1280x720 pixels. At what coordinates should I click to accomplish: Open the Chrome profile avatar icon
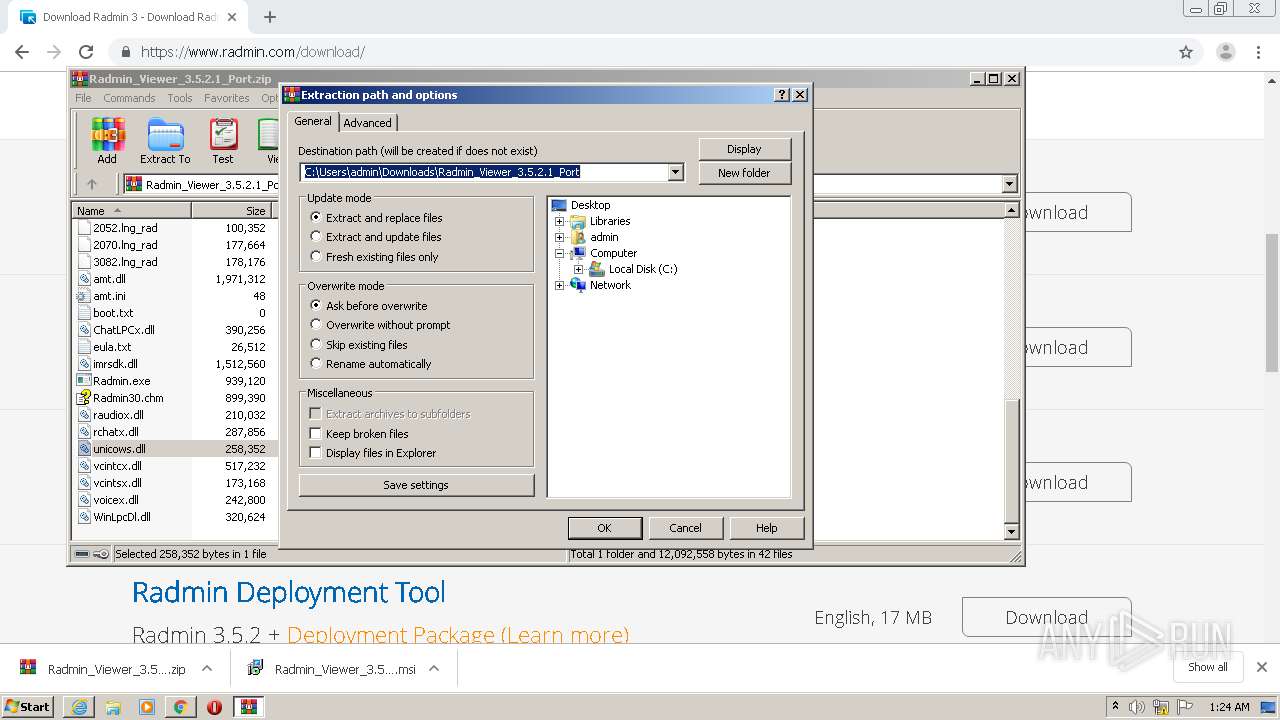point(1226,52)
